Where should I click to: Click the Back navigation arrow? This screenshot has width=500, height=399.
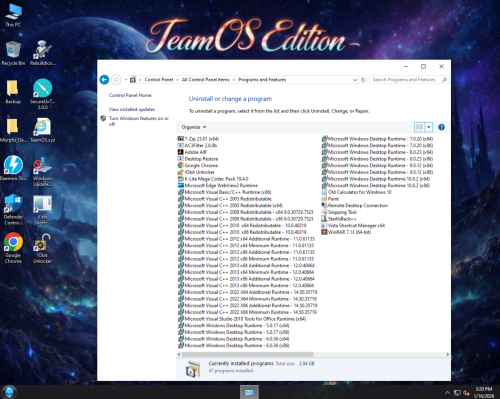click(x=104, y=80)
